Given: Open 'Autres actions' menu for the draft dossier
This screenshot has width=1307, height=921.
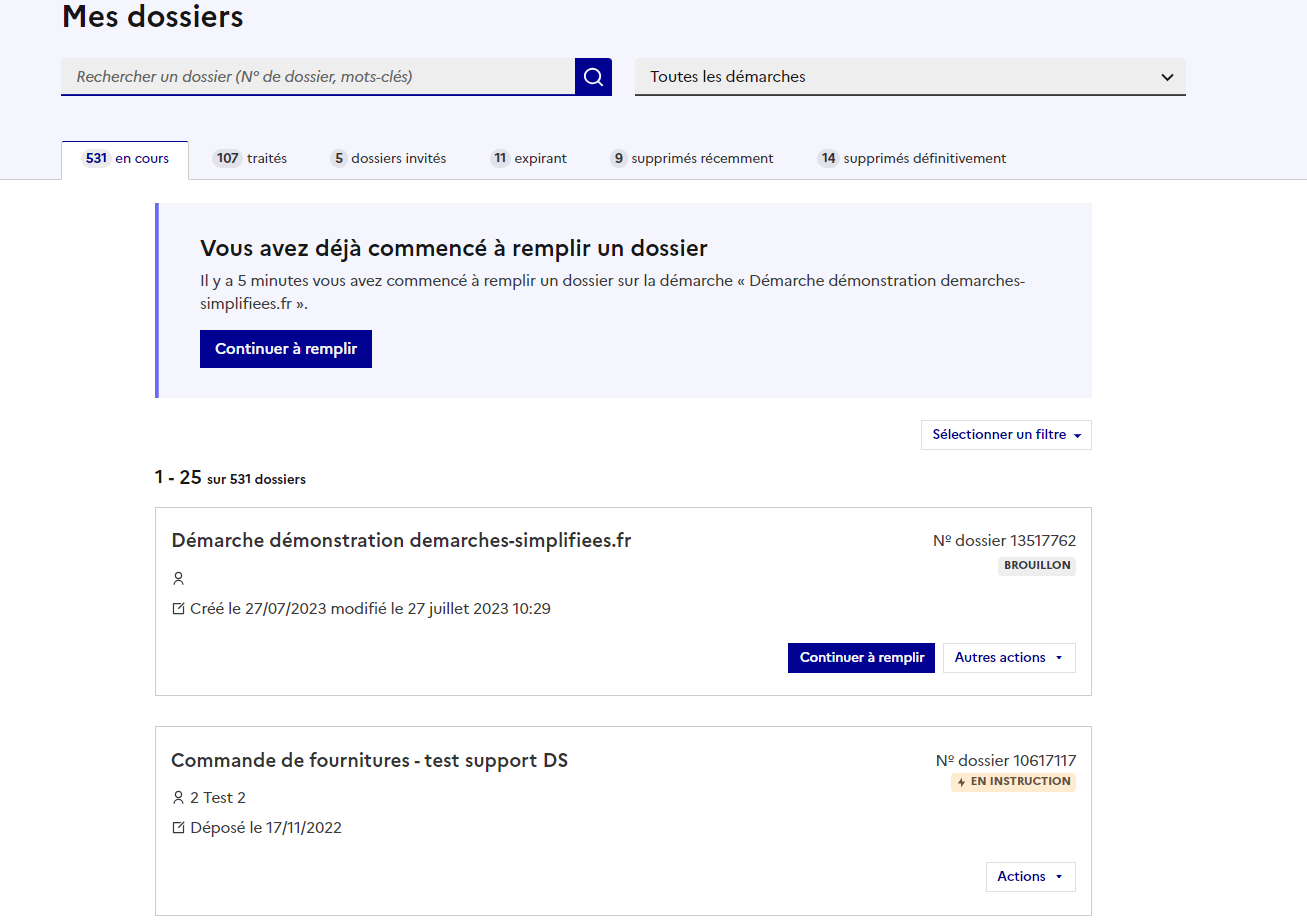Looking at the screenshot, I should (x=1009, y=658).
